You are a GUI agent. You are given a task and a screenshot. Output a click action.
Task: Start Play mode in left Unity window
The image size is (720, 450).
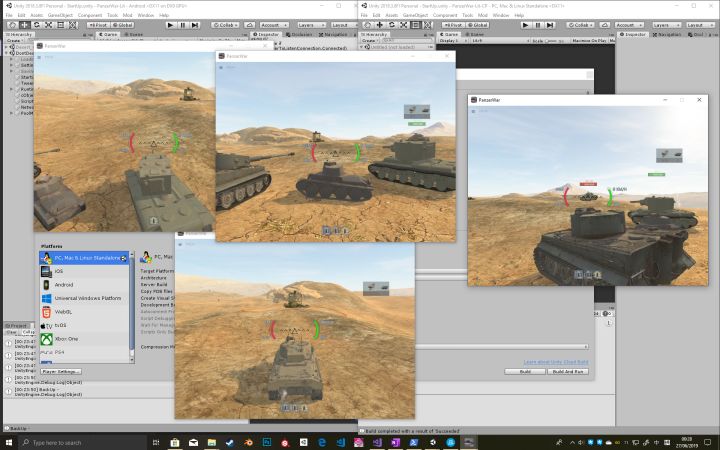tap(170, 25)
